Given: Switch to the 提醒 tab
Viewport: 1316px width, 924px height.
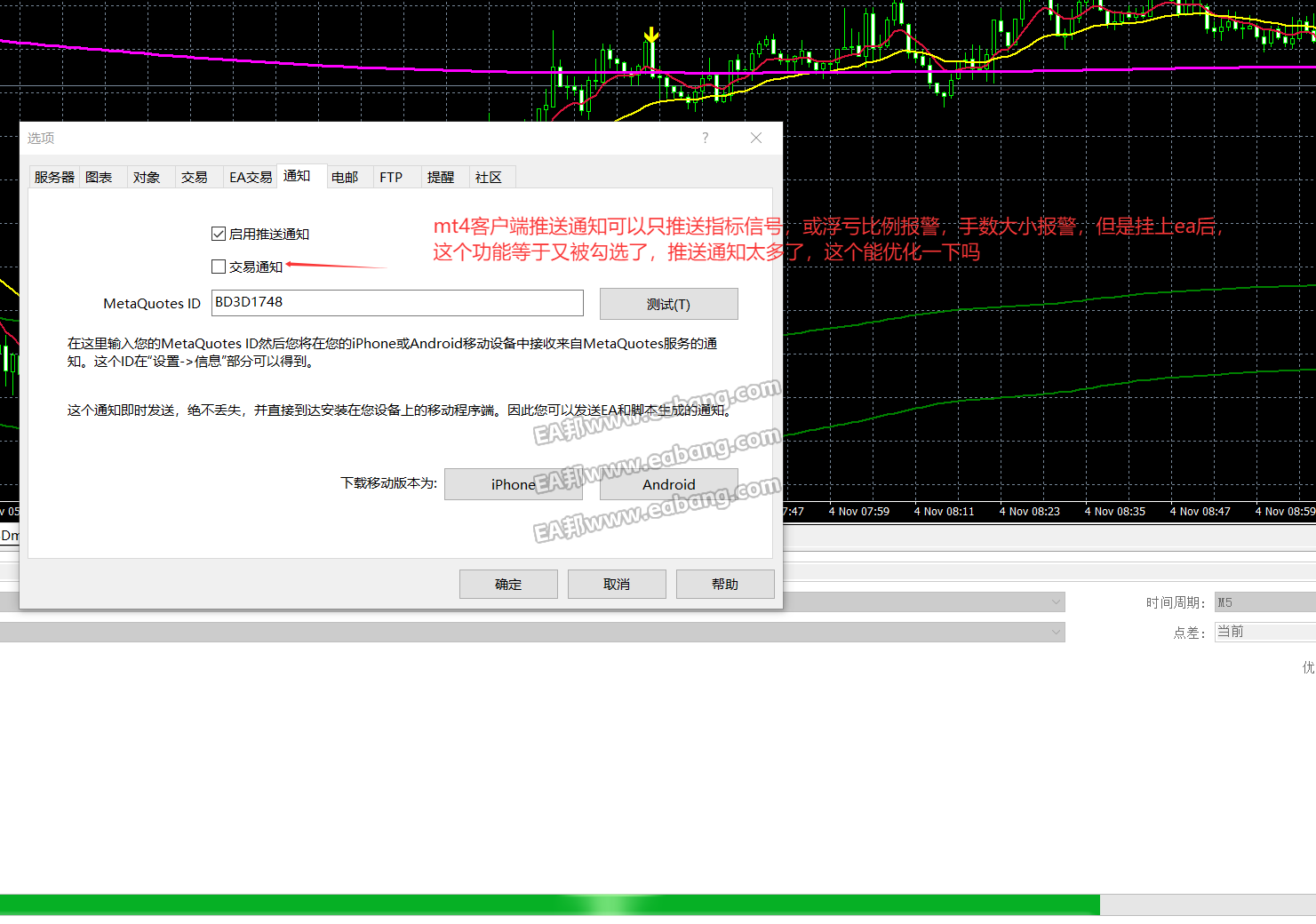Looking at the screenshot, I should [441, 177].
